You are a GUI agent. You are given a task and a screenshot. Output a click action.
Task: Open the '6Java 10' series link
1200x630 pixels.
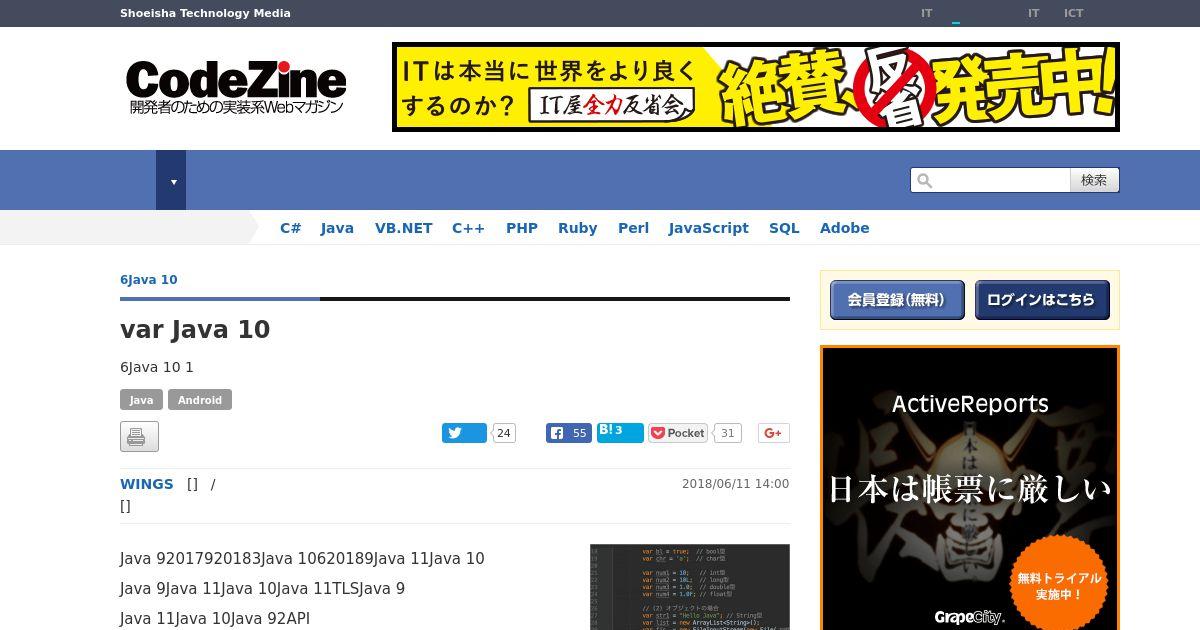point(149,280)
